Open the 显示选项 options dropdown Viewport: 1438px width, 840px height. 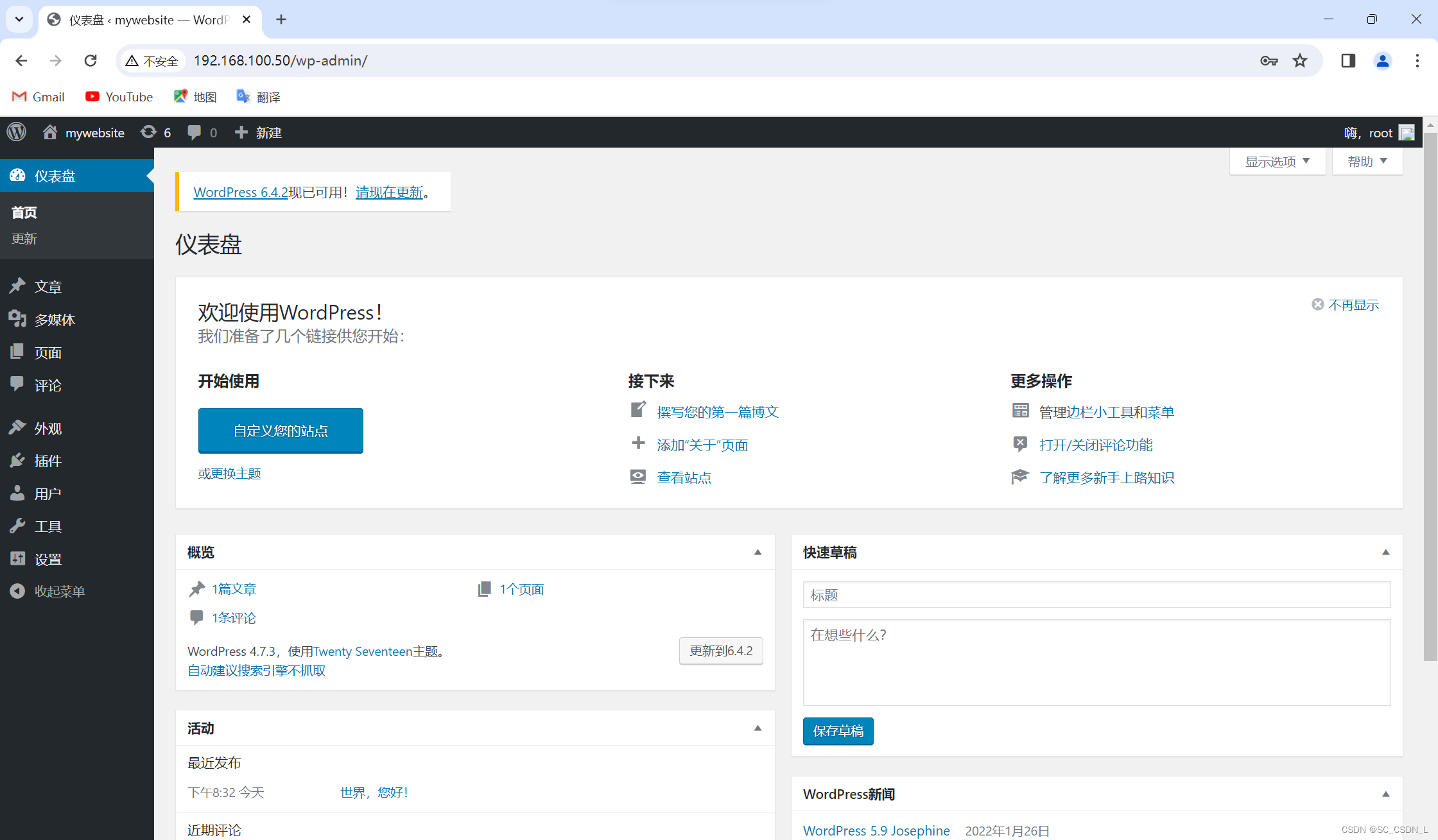tap(1277, 161)
